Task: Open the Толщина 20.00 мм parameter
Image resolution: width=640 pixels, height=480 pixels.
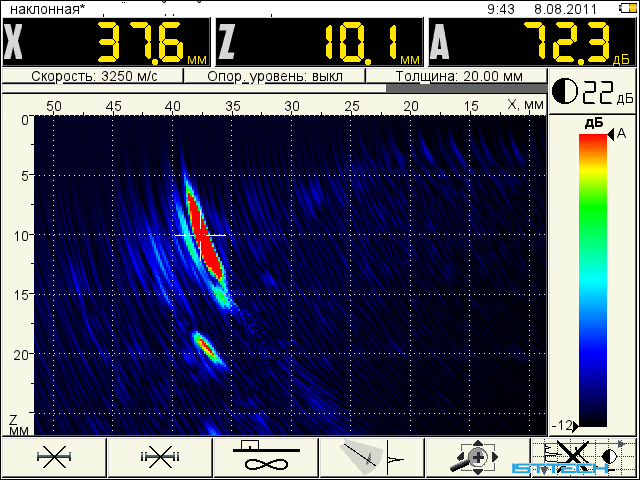Action: click(x=458, y=76)
